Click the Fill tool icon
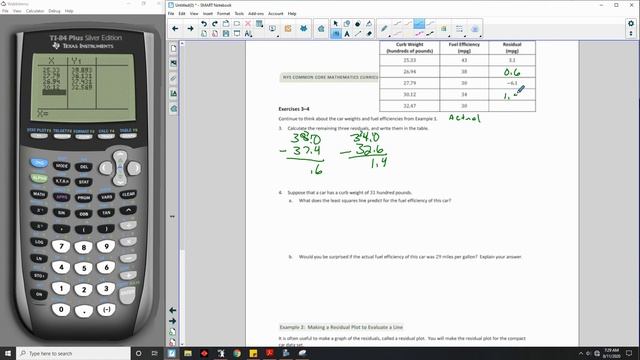Image resolution: width=640 pixels, height=360 pixels. tap(369, 24)
